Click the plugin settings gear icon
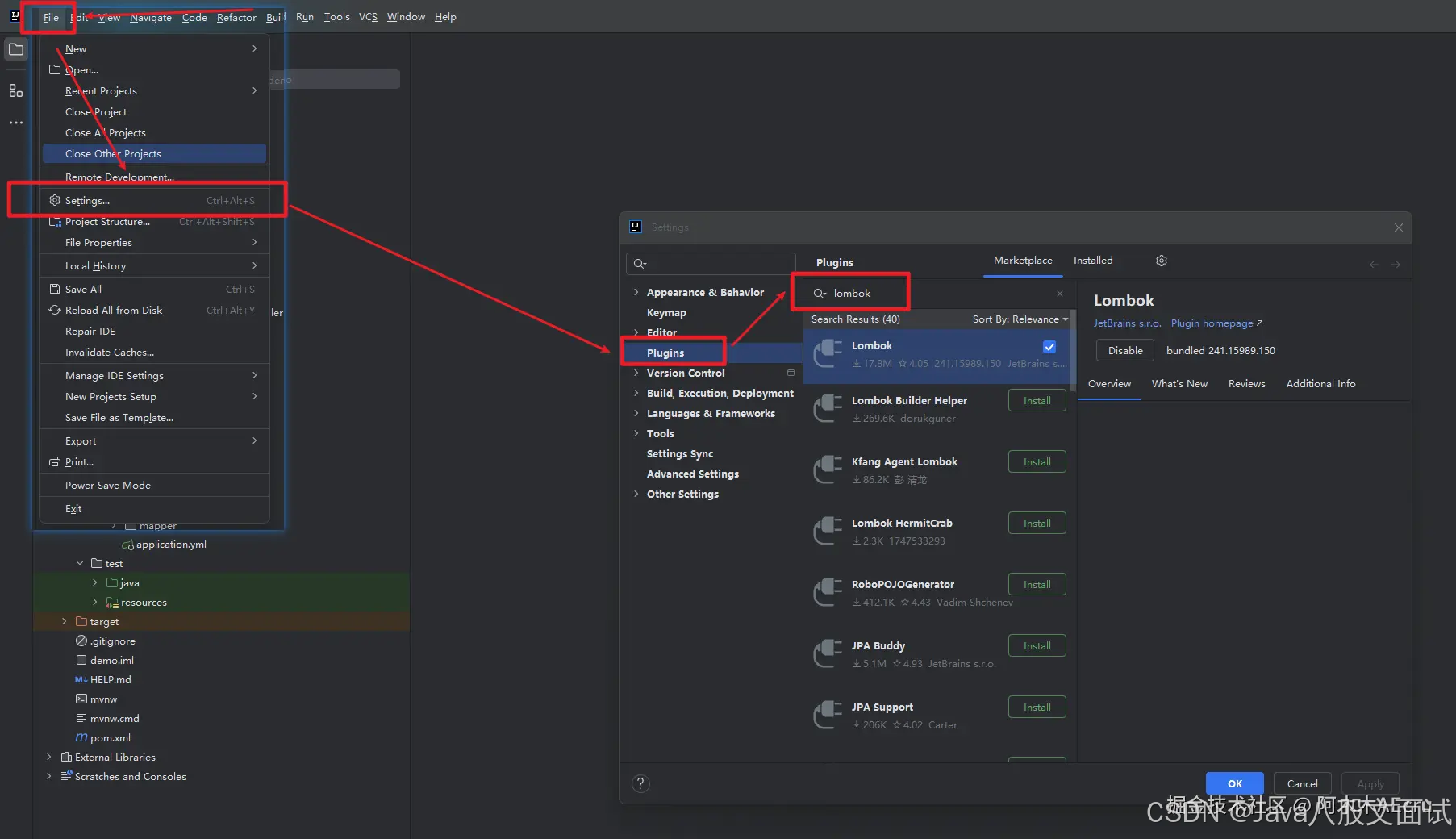 (x=1162, y=261)
